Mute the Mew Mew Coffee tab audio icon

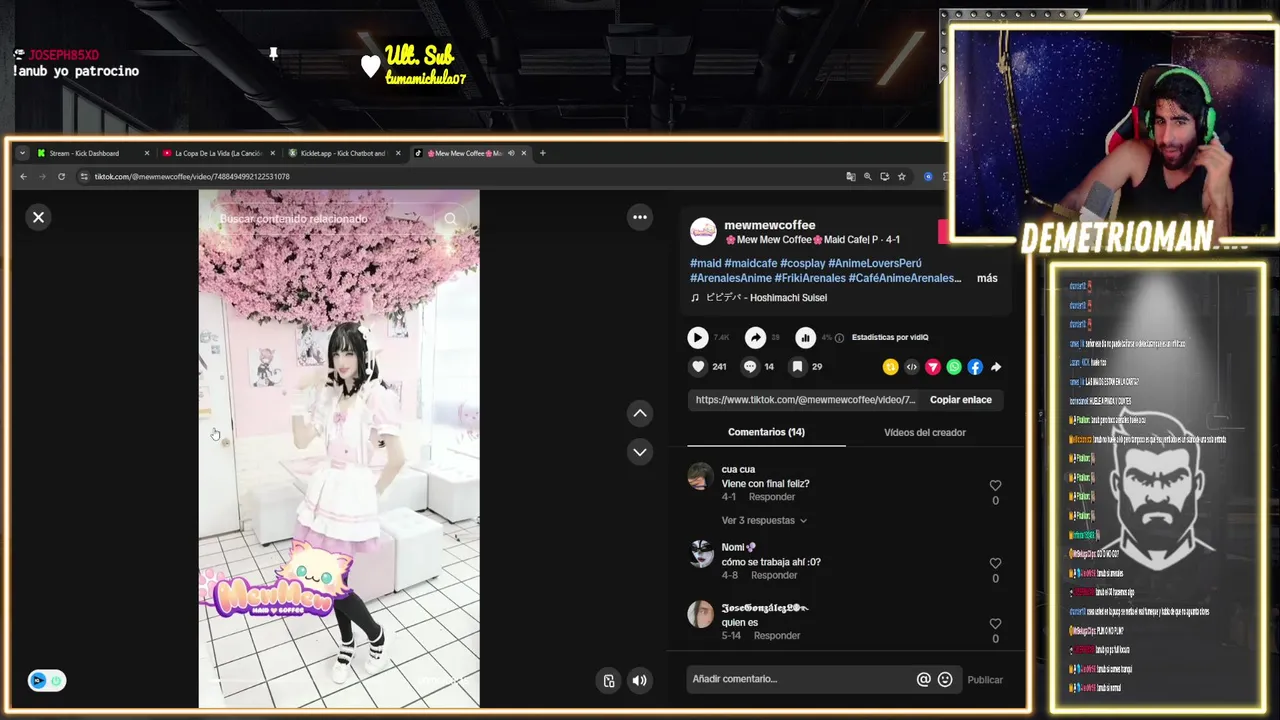[x=511, y=153]
